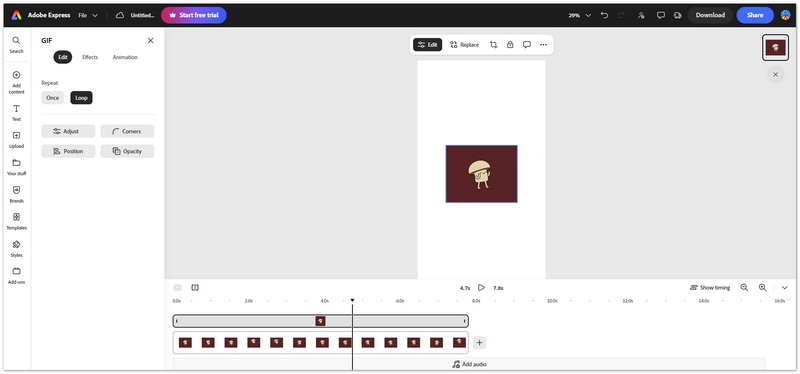Screen dimensions: 800x374
Task: Set Repeat to Once
Action: click(x=53, y=97)
